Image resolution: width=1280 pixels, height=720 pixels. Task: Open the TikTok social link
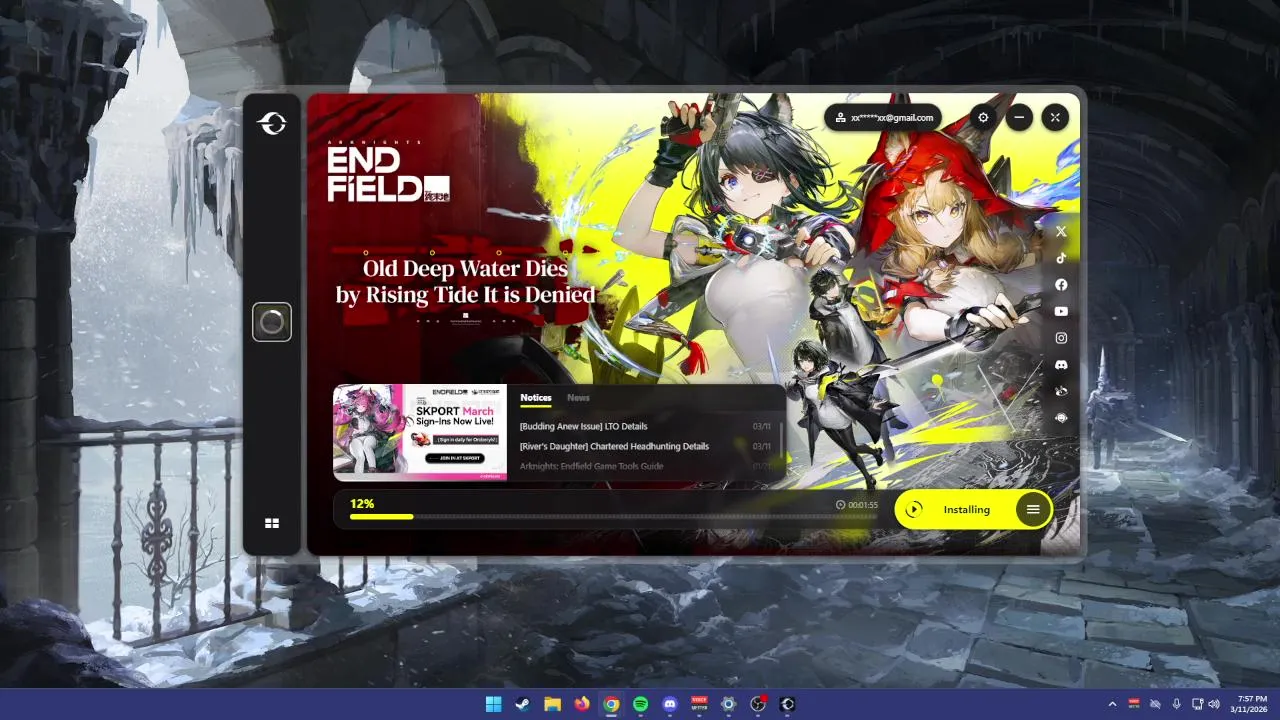click(x=1061, y=258)
